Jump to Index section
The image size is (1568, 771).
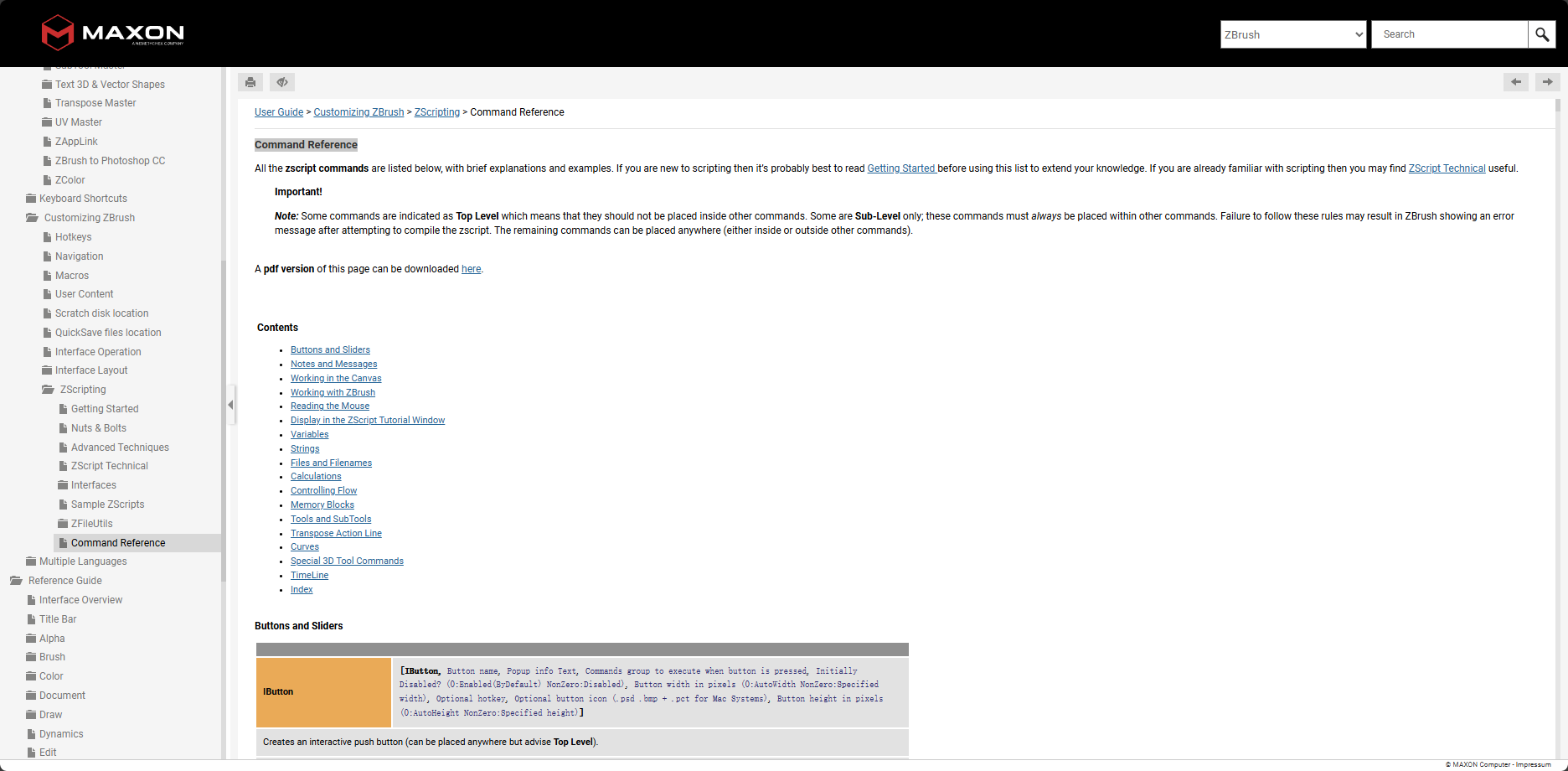pyautogui.click(x=302, y=590)
